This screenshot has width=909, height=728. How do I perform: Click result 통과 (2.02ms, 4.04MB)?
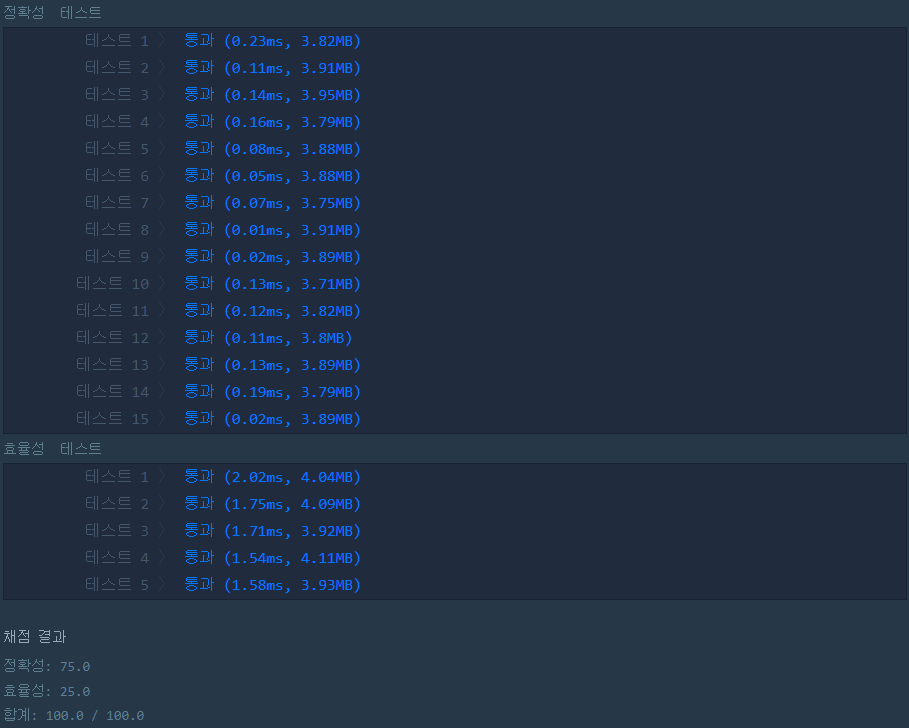(x=272, y=477)
